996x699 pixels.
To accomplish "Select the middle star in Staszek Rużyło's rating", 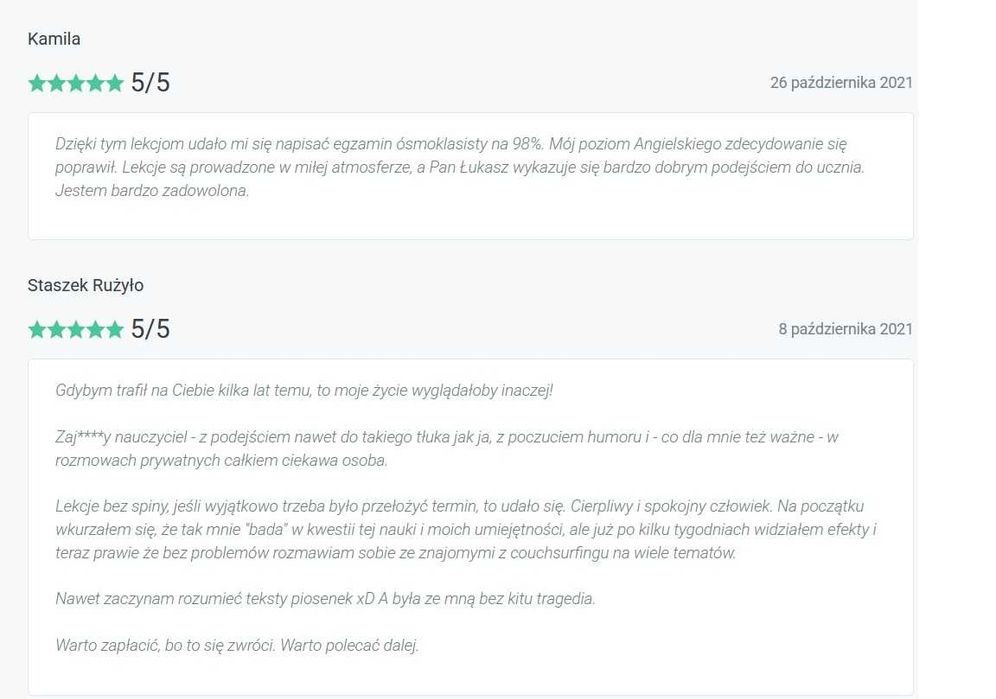I will pos(75,329).
